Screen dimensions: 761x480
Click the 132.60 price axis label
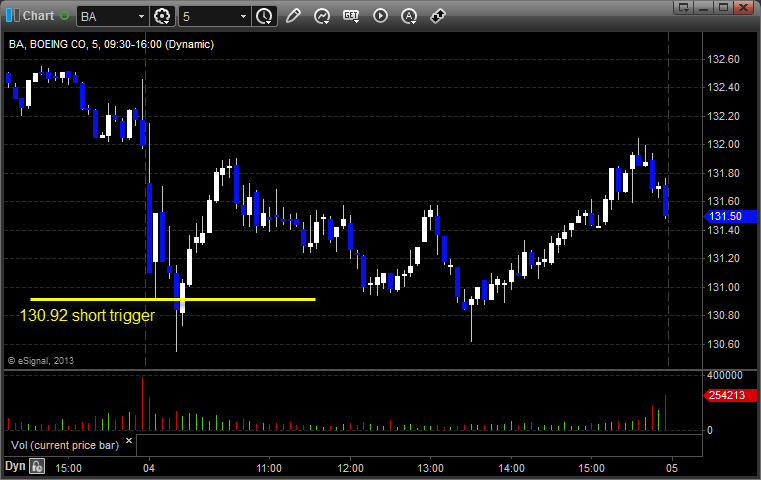[x=723, y=59]
